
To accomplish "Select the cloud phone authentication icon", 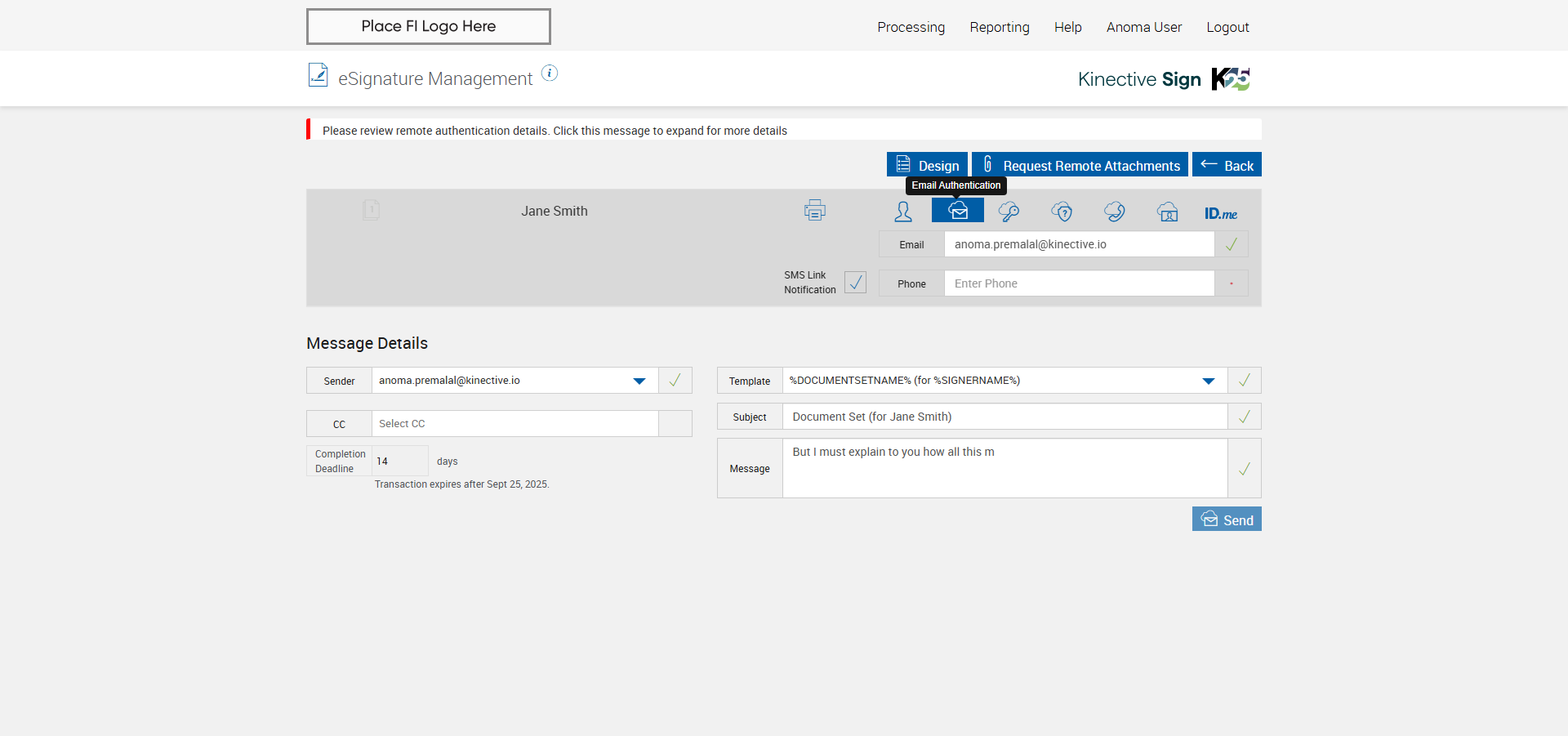I will (1115, 212).
